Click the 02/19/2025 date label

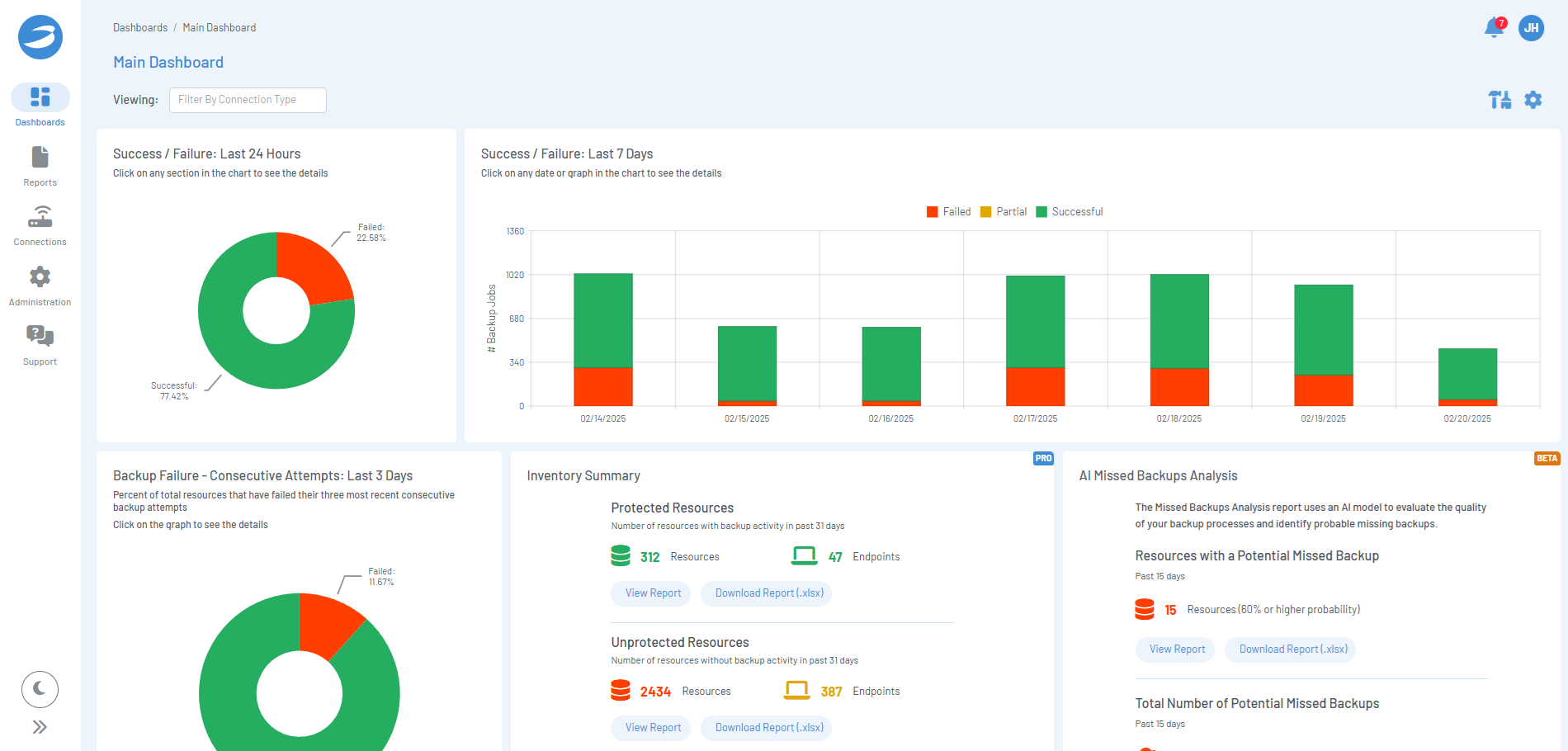point(1323,418)
